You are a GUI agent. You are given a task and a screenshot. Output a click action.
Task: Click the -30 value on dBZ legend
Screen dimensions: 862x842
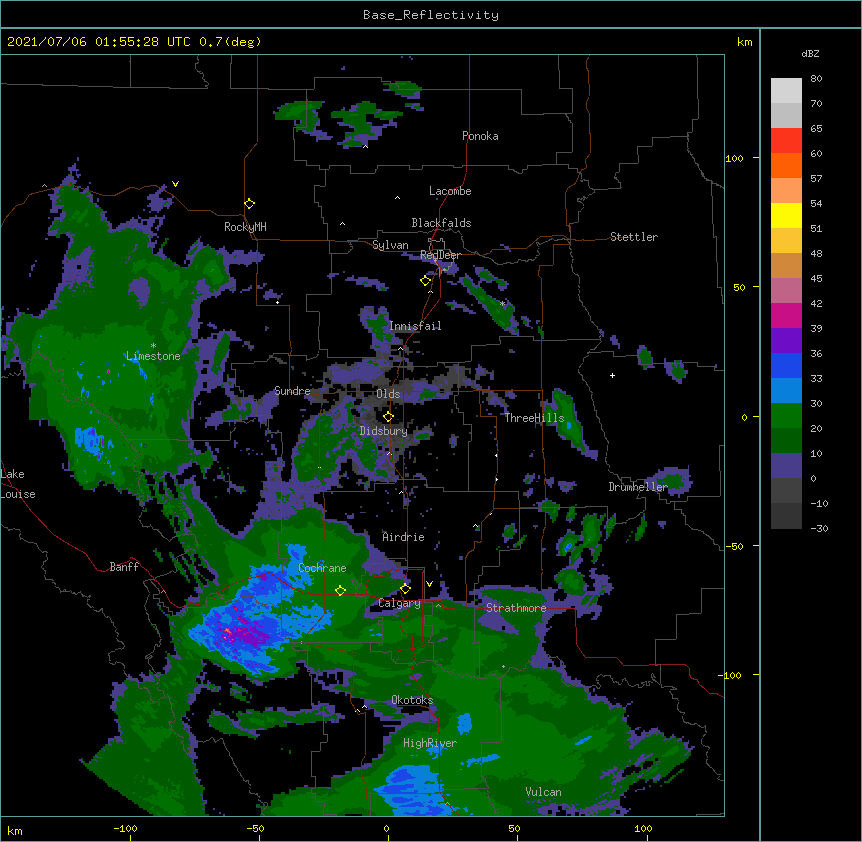click(819, 528)
